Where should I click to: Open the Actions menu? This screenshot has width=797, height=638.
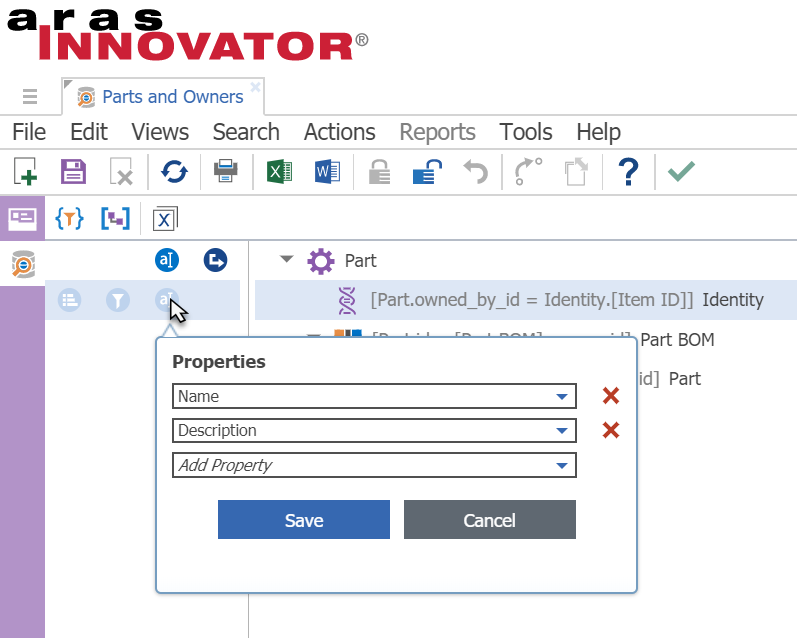tap(339, 132)
